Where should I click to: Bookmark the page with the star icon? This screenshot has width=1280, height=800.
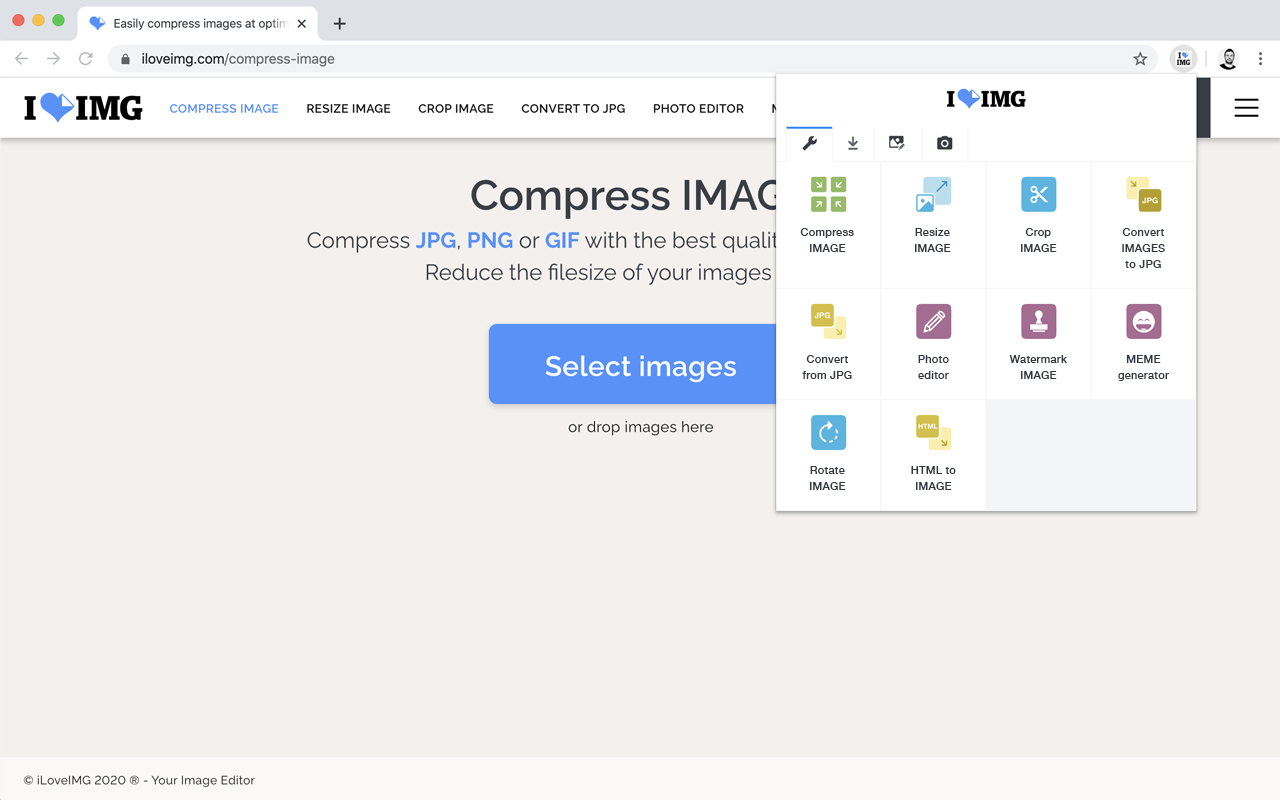[x=1140, y=59]
